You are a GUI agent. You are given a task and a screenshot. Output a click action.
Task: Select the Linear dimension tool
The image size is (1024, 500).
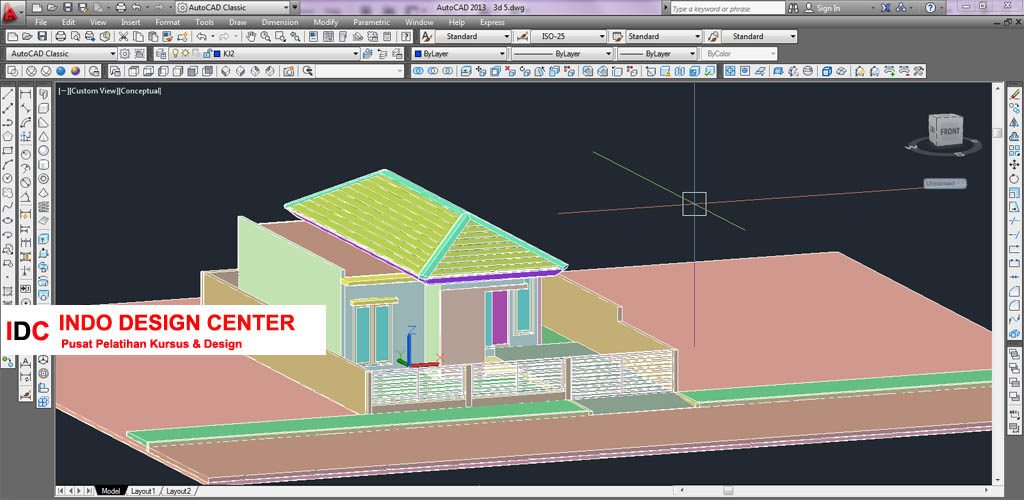click(26, 95)
